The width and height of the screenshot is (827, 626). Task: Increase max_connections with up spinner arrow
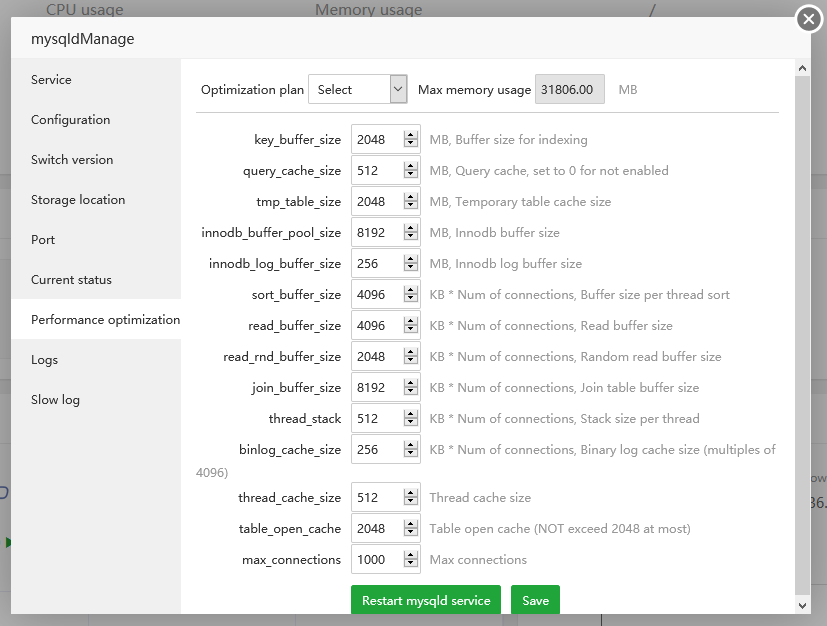411,555
